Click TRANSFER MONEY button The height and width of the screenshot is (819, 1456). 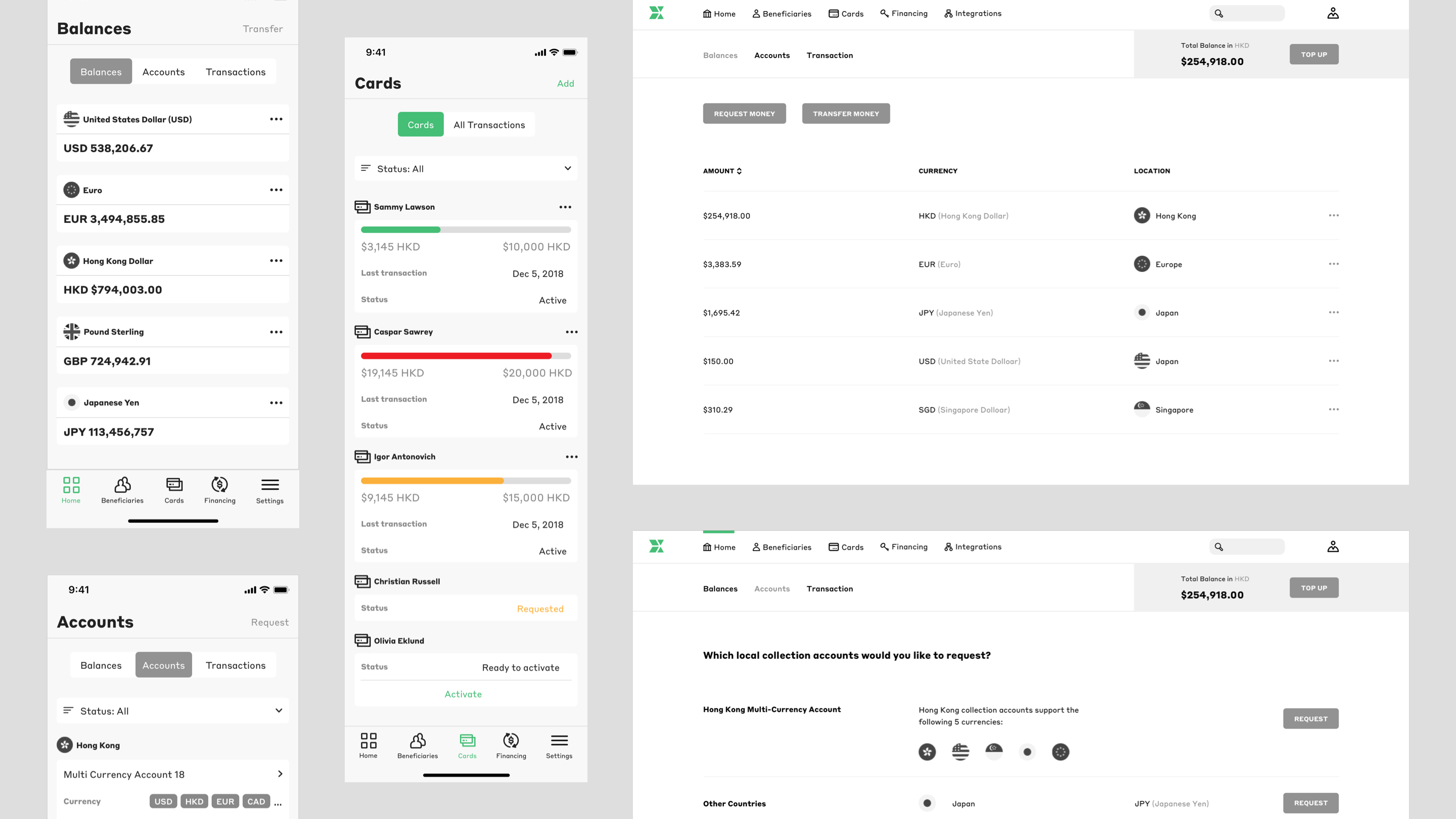846,114
